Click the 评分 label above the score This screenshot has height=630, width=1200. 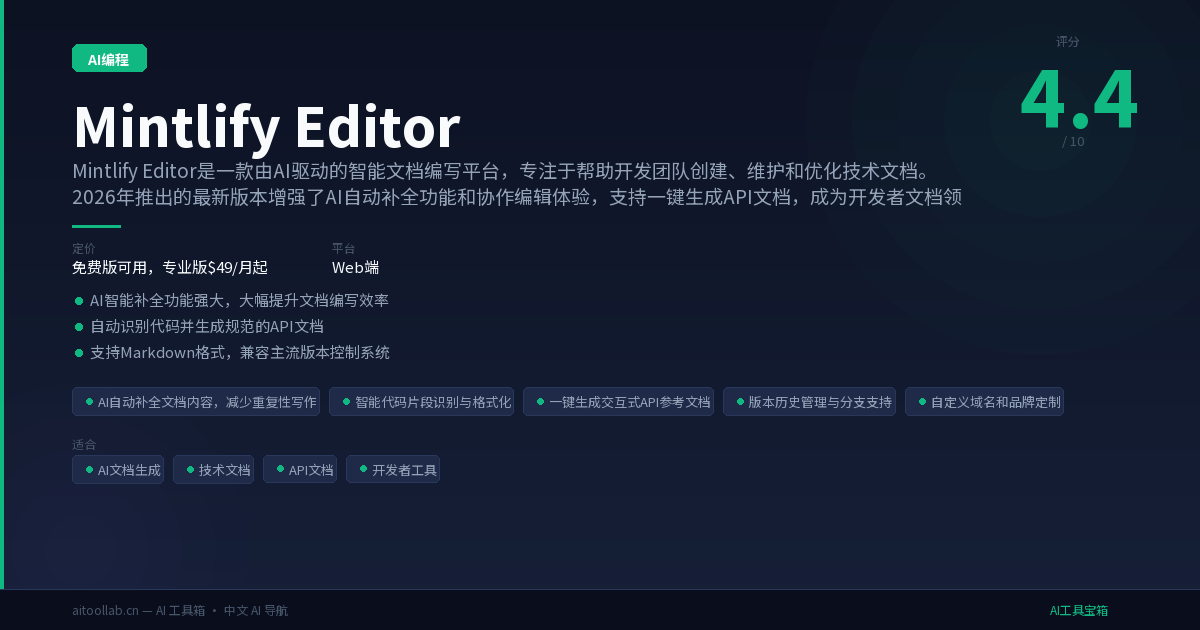(x=1068, y=42)
